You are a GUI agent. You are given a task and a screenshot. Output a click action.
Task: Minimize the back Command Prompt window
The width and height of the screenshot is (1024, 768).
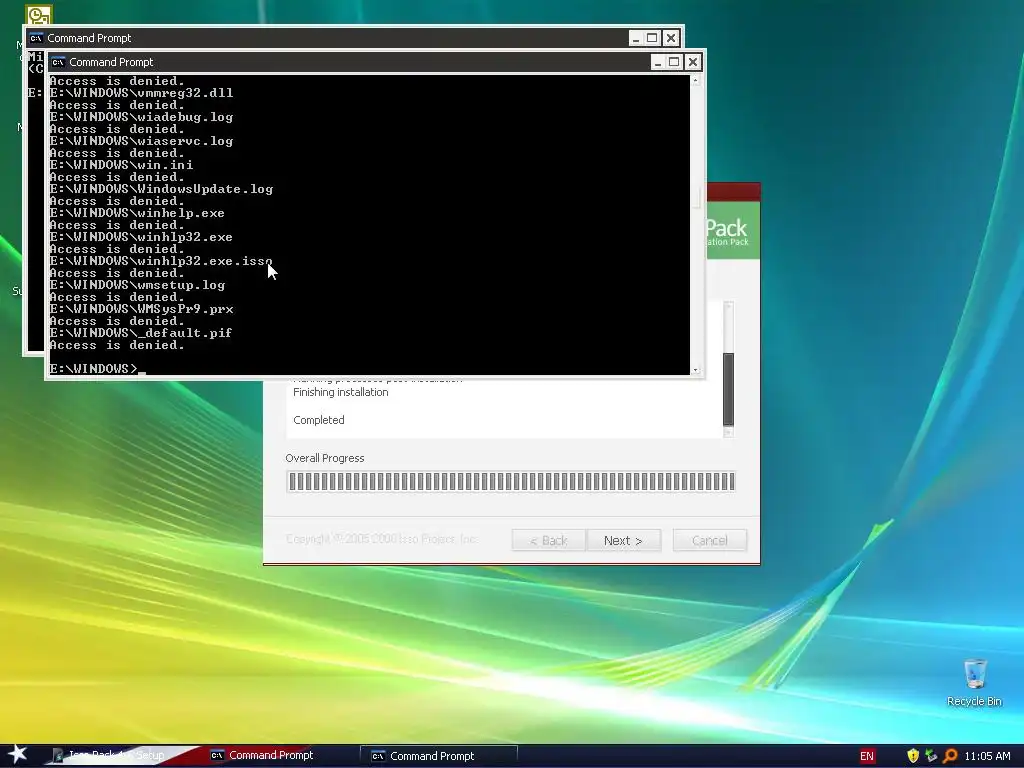[x=635, y=38]
